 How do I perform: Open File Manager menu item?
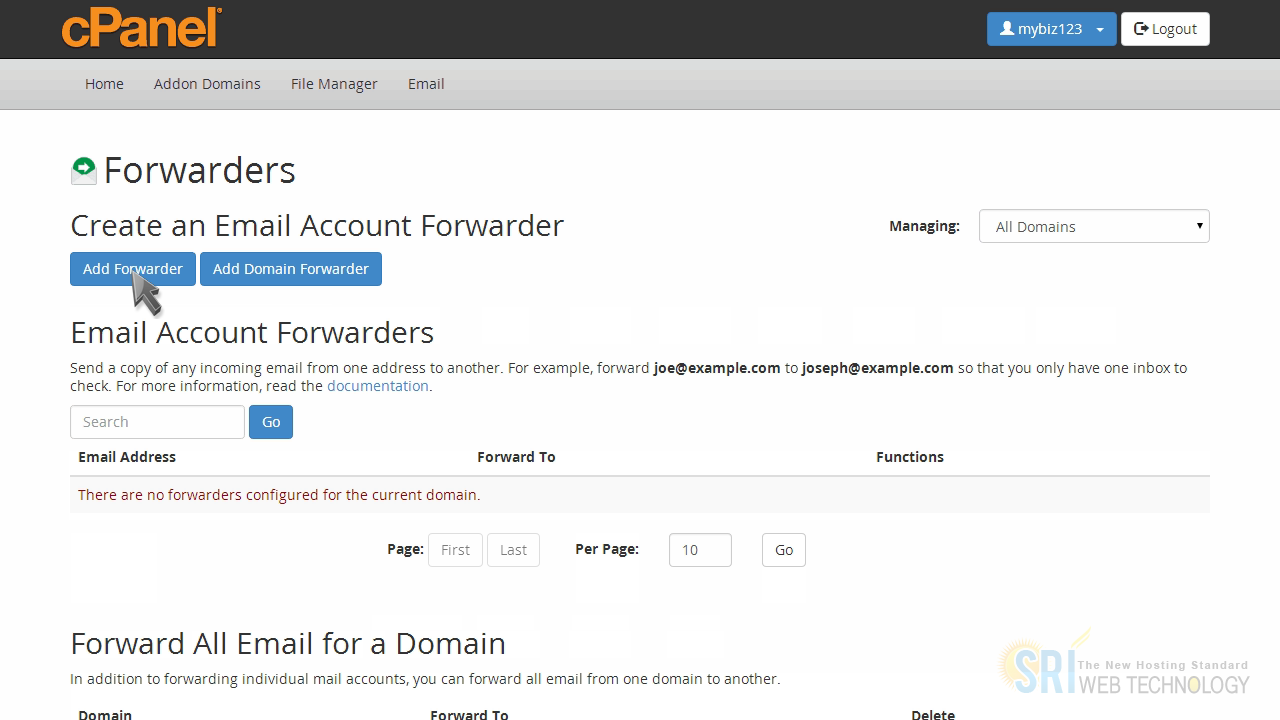334,84
